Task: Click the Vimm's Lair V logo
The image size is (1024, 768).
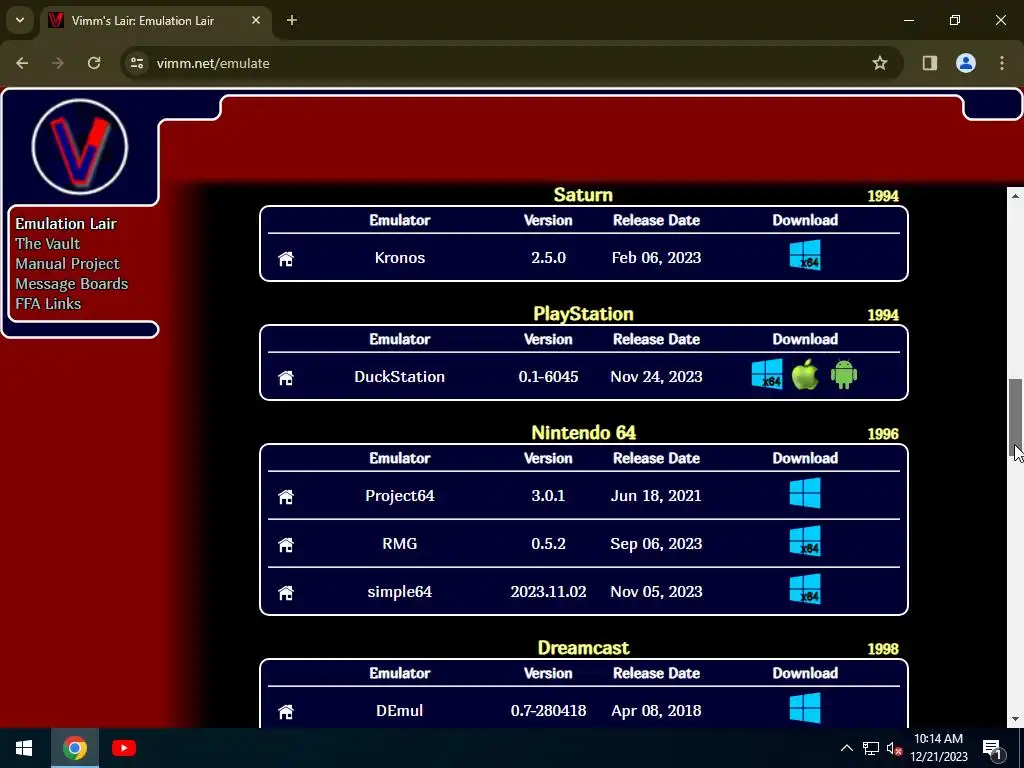Action: (x=80, y=146)
